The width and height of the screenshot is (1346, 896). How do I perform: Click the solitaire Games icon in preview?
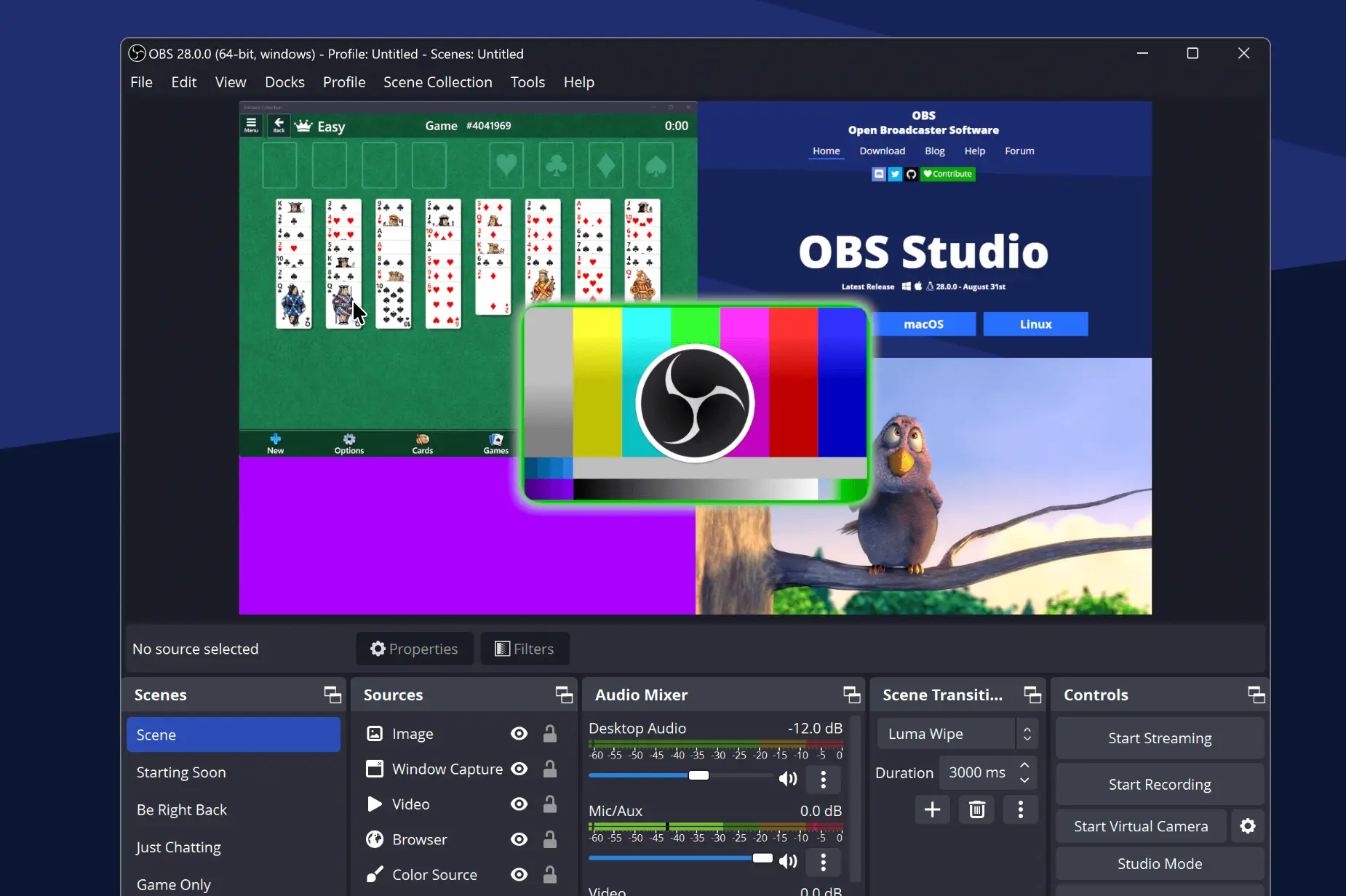pyautogui.click(x=496, y=443)
